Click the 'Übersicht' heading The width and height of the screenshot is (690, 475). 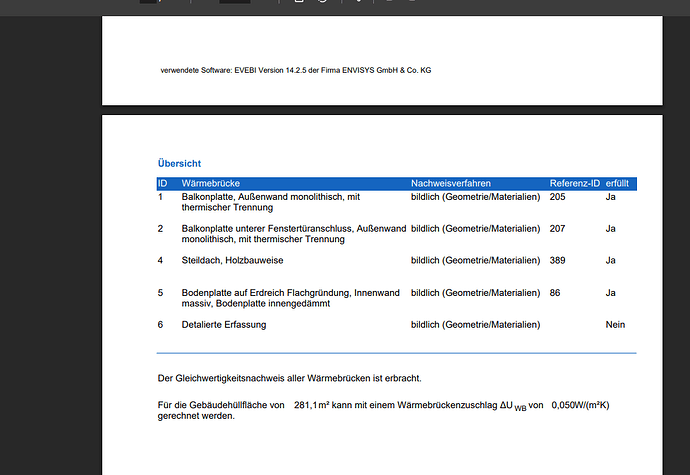[179, 163]
